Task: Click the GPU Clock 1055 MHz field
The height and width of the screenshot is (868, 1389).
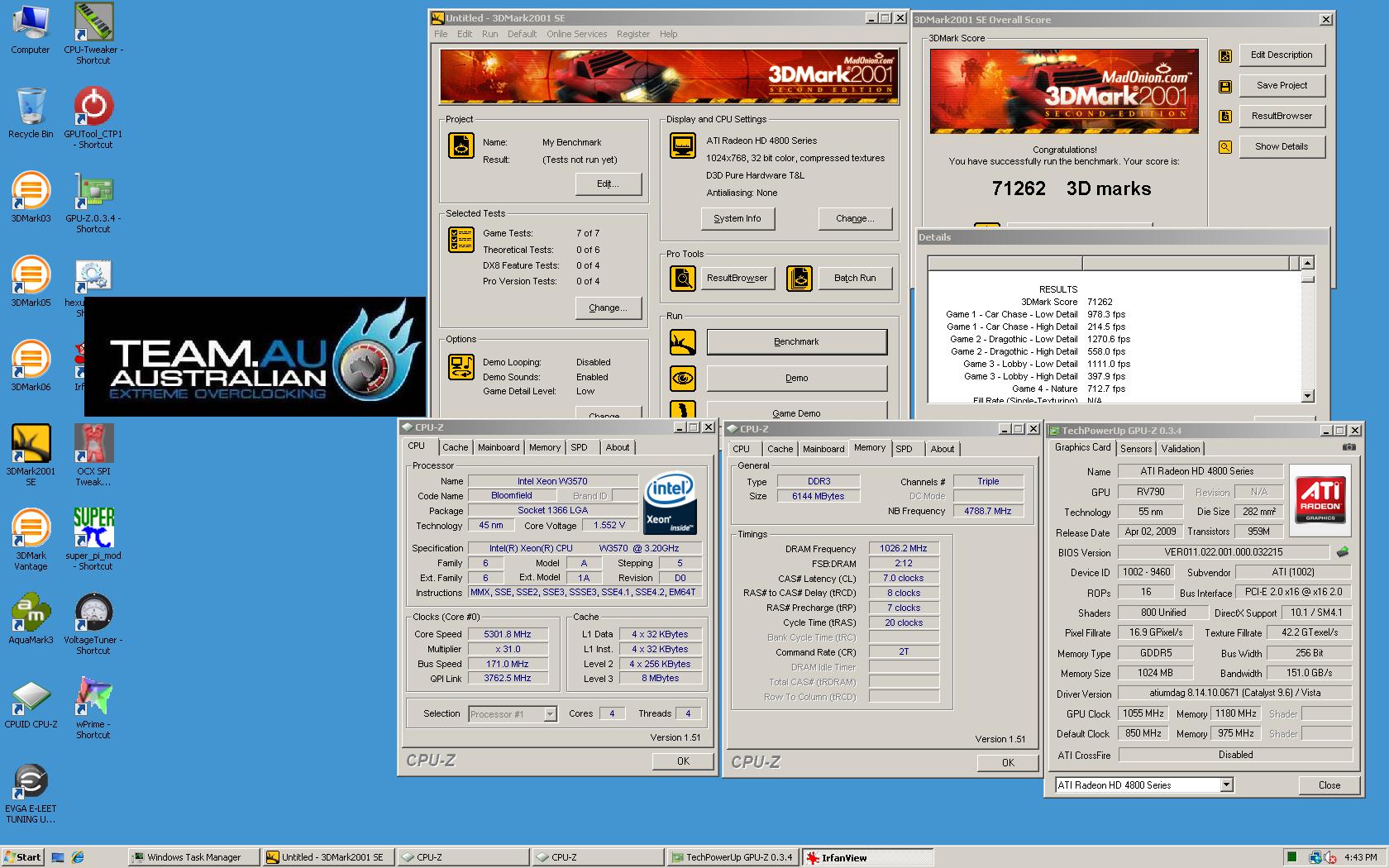Action: pos(1143,714)
